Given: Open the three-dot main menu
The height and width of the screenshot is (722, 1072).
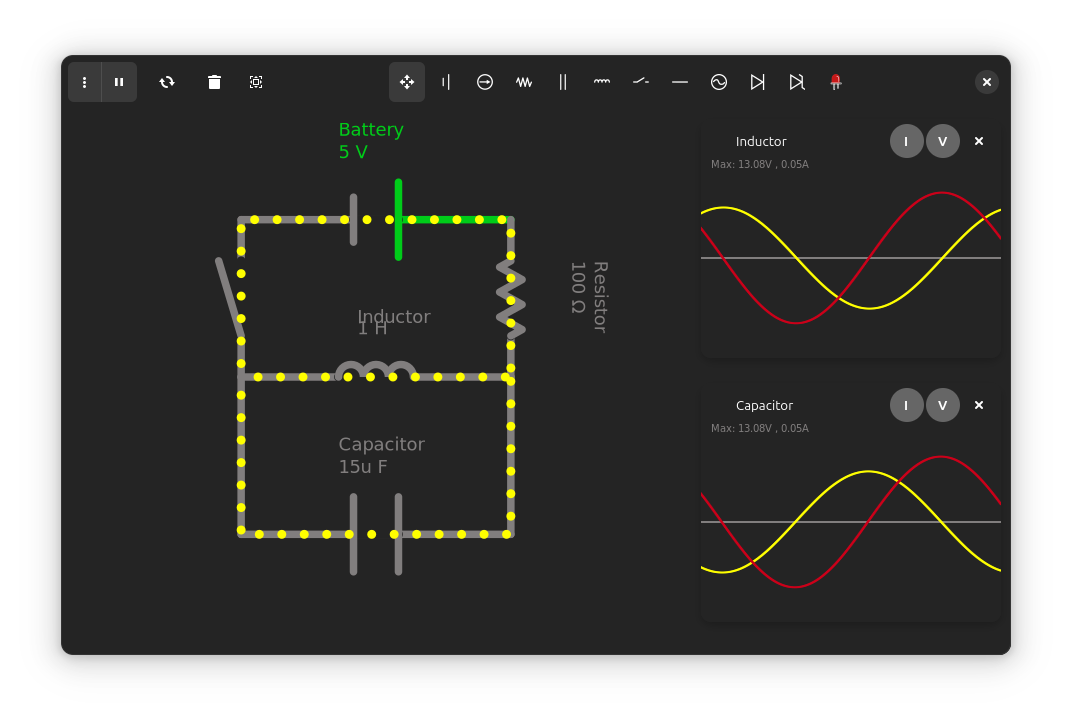Looking at the screenshot, I should (85, 82).
